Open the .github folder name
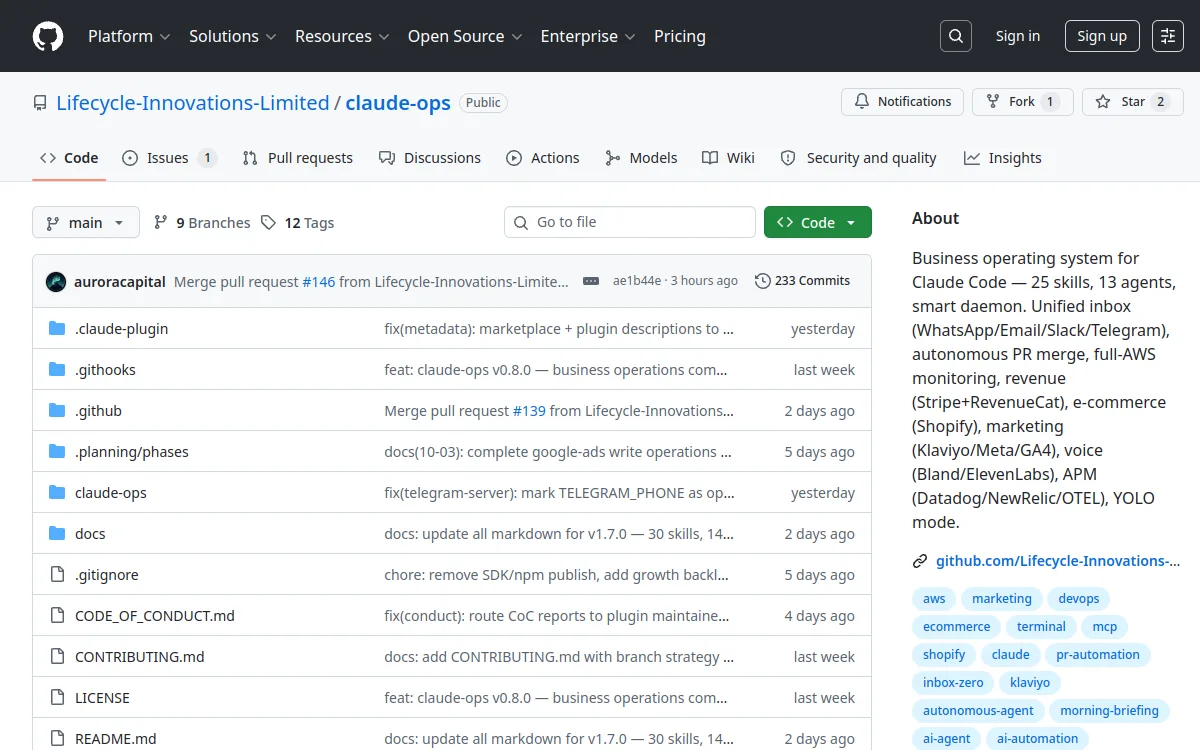 [98, 411]
